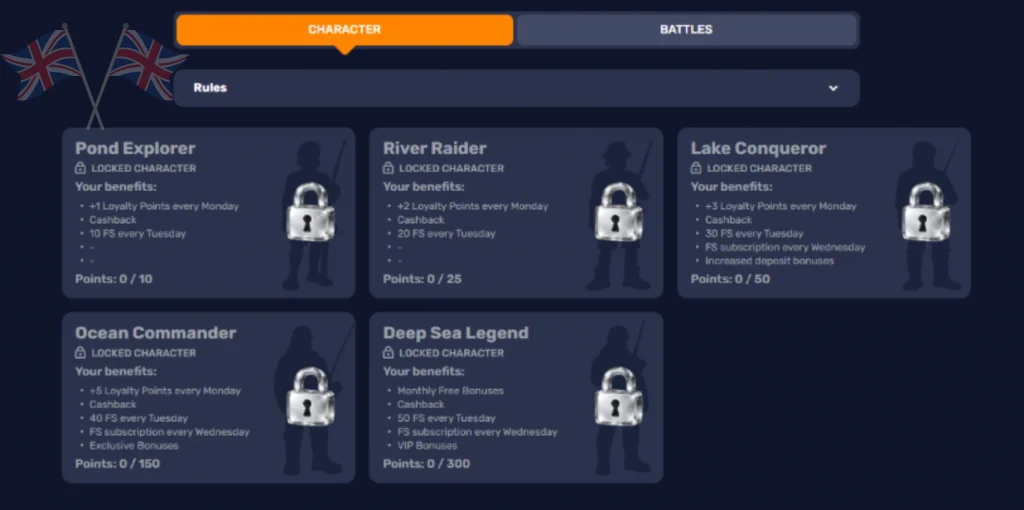This screenshot has width=1024, height=510.
Task: Select the River Raider title
Action: 435,148
